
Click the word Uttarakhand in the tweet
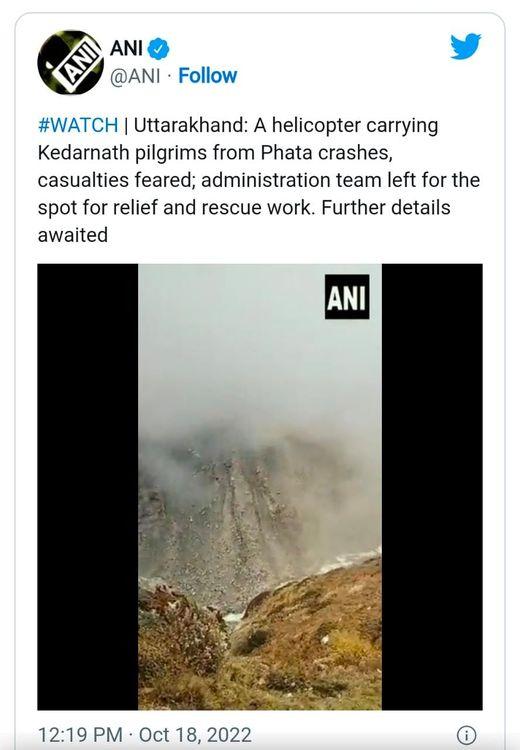click(191, 125)
